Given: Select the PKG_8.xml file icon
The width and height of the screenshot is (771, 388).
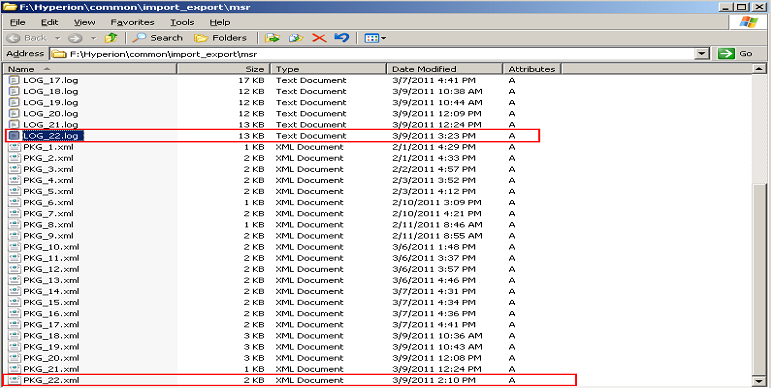Looking at the screenshot, I should click(x=14, y=225).
